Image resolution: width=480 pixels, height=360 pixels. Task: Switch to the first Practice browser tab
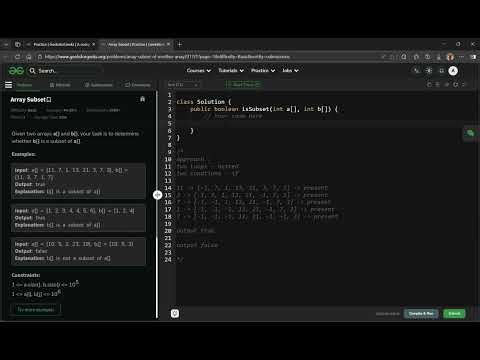(x=61, y=44)
